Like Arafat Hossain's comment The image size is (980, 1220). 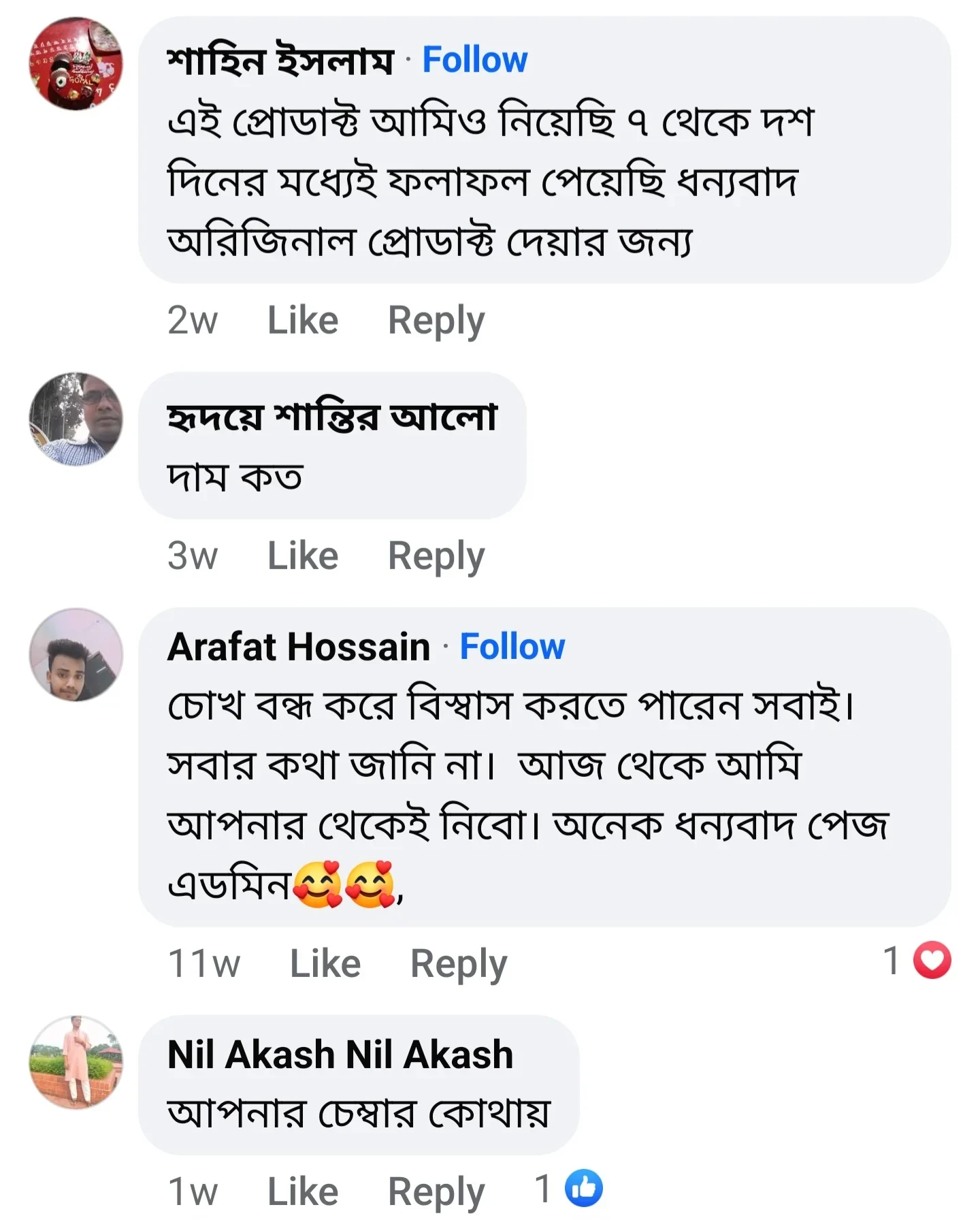pyautogui.click(x=326, y=963)
